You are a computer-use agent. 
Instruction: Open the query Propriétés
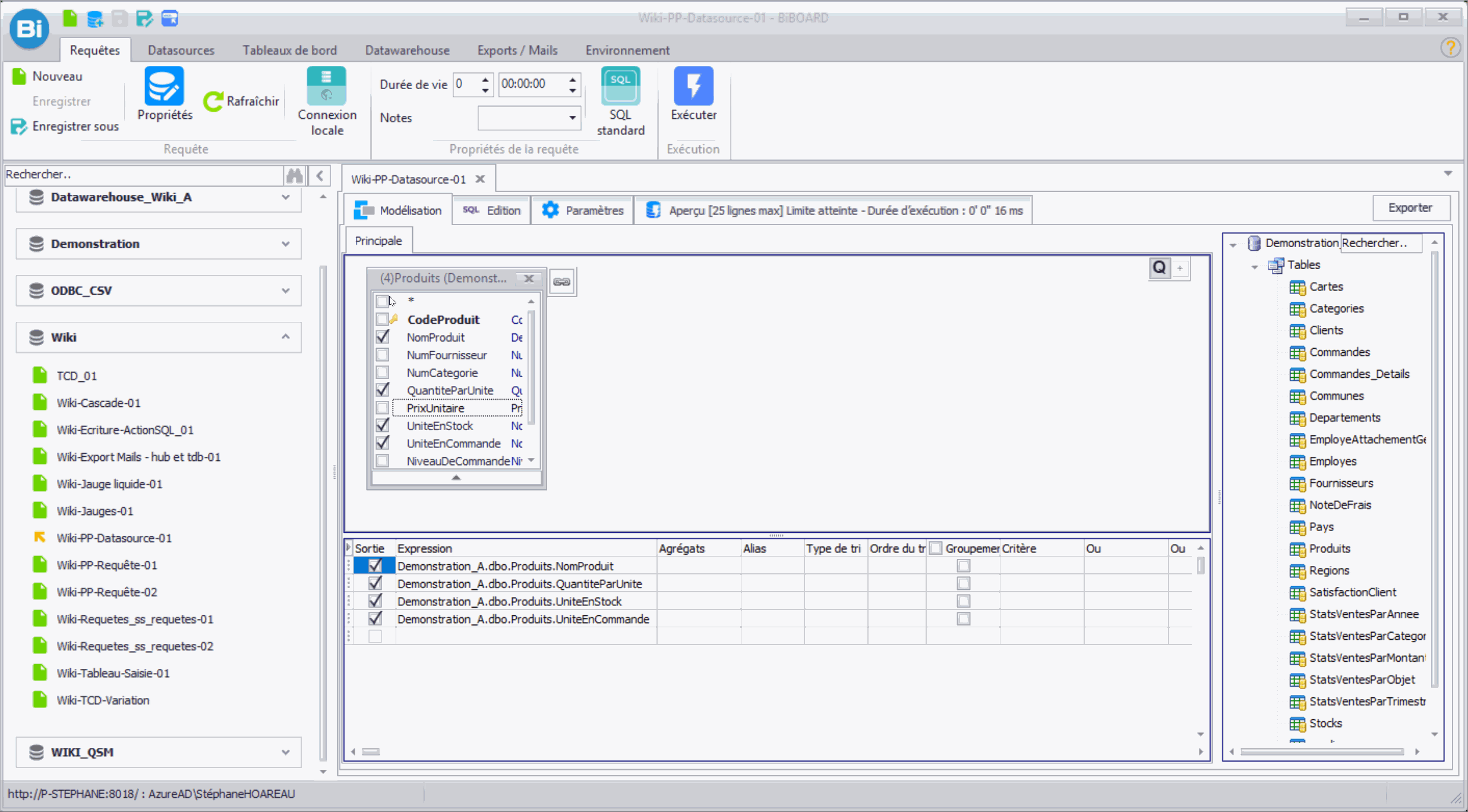pos(165,94)
